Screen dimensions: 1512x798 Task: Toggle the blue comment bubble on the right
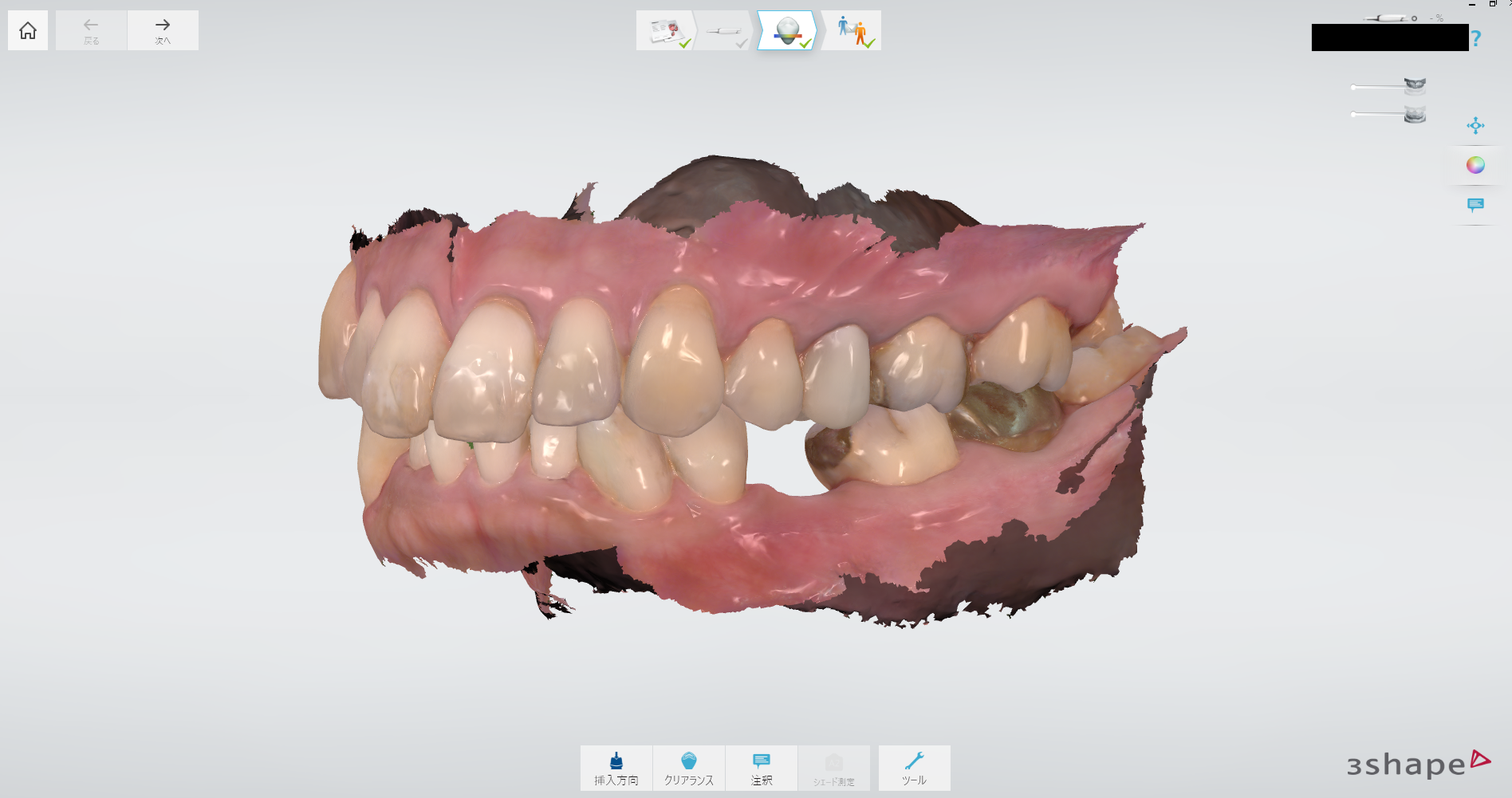(x=1475, y=205)
